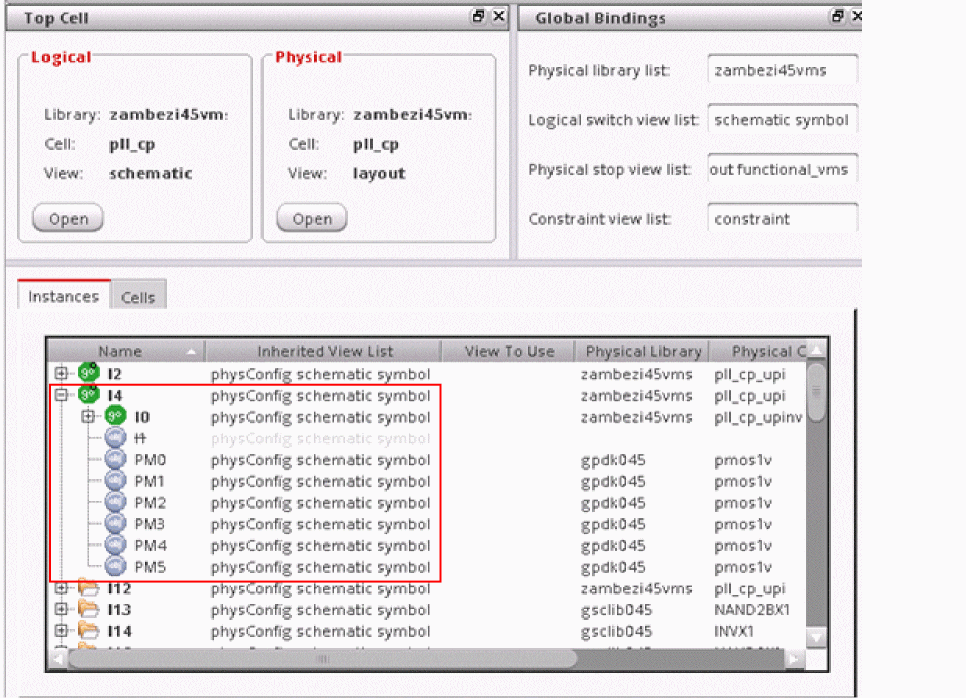Click the blue icon of row PM0
The height and width of the screenshot is (698, 966).
coord(115,460)
